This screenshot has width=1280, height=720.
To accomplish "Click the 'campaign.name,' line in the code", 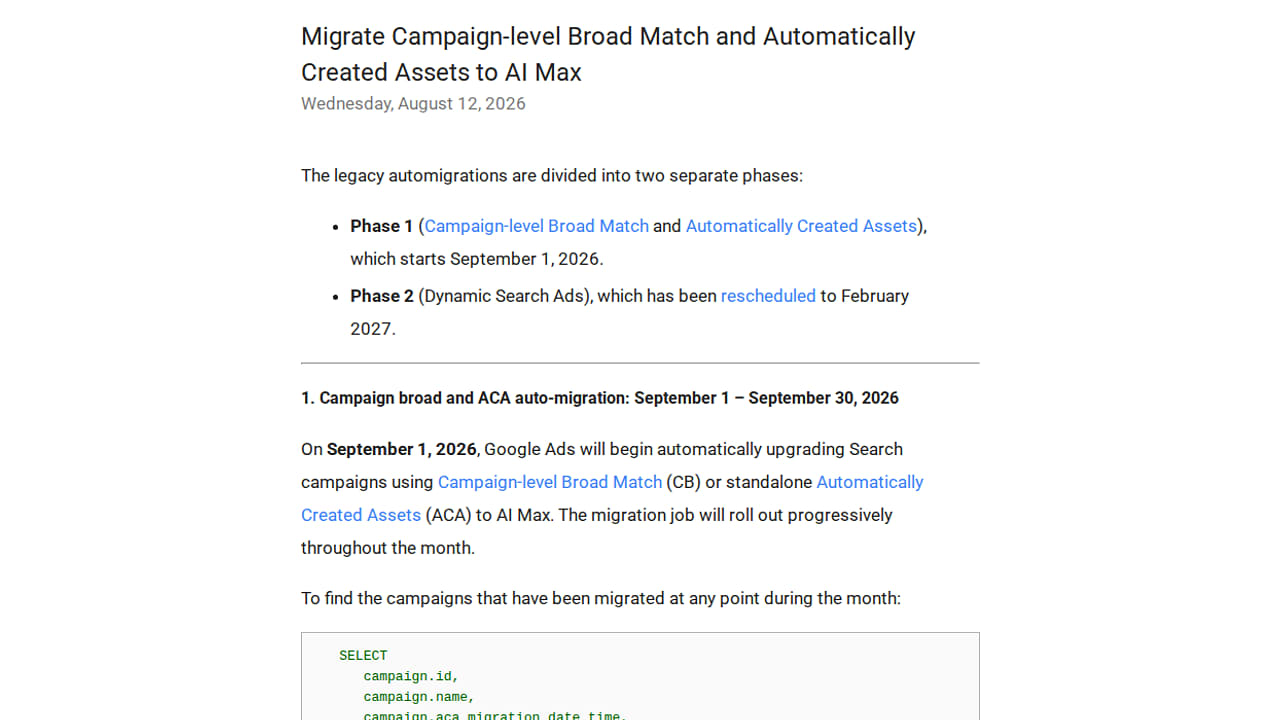I will (x=419, y=697).
